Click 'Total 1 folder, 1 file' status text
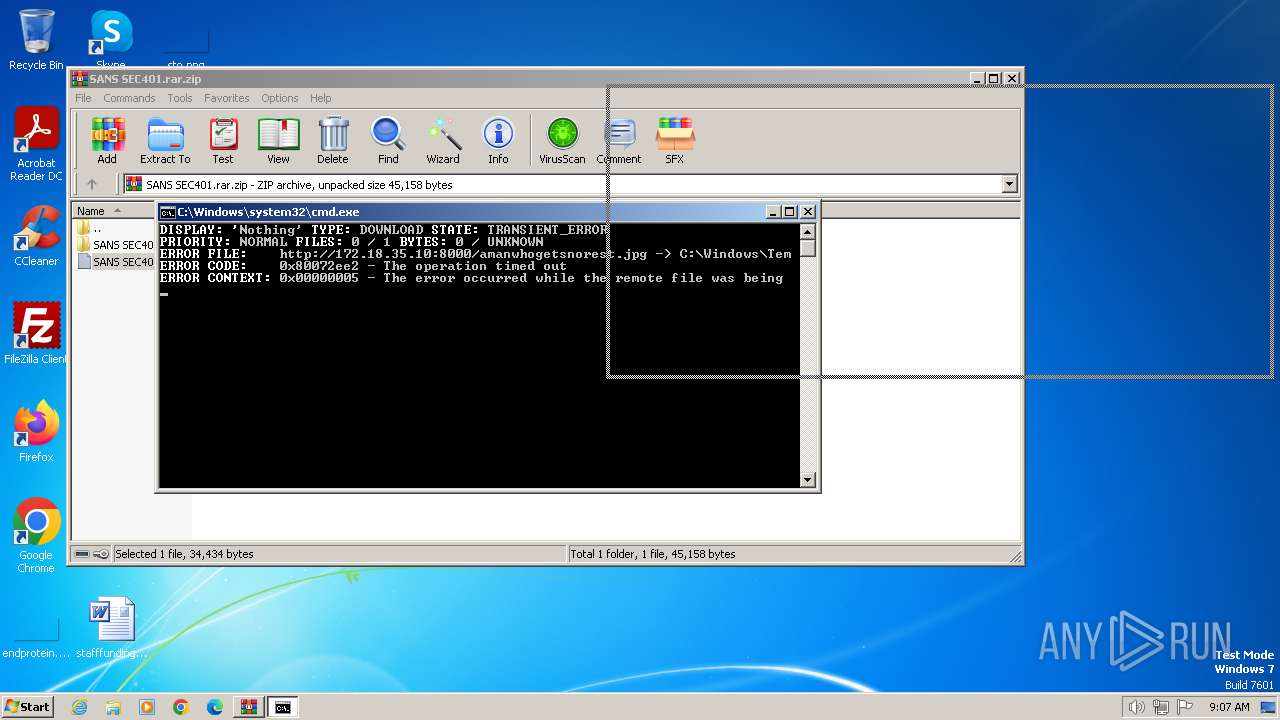The image size is (1280, 720). coord(653,554)
